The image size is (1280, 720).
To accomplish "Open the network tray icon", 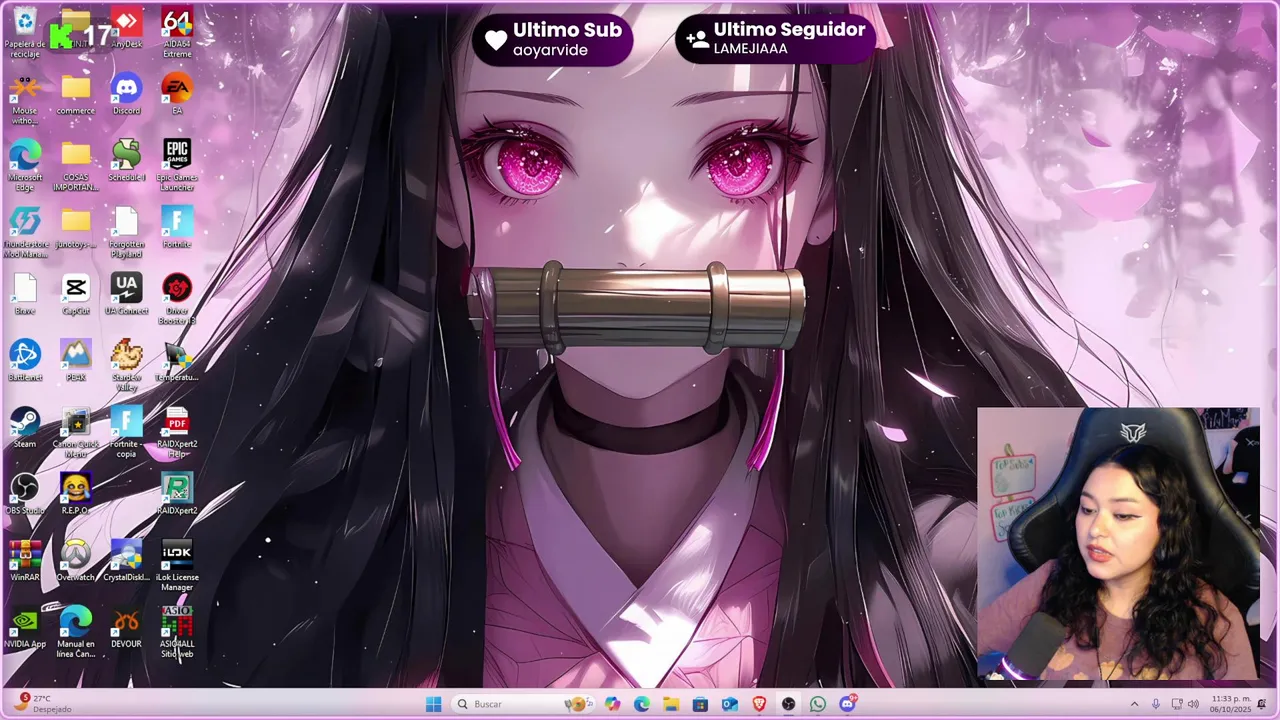I will 1177,704.
